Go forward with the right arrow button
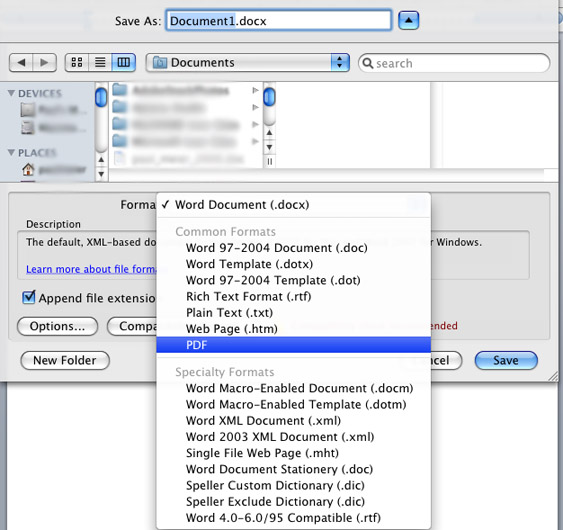The height and width of the screenshot is (530, 563). [x=45, y=63]
